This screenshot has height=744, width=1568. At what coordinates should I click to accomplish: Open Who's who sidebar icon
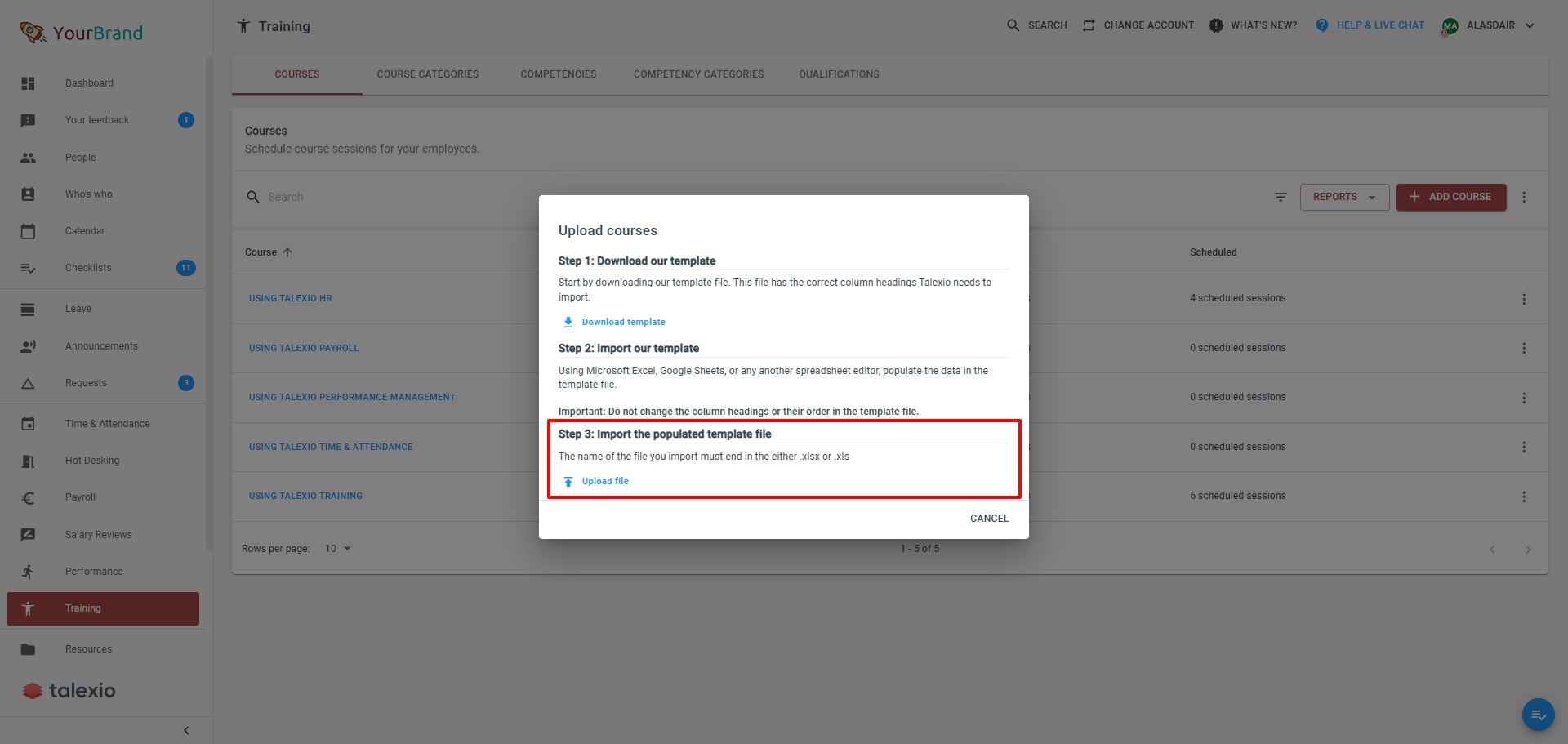(28, 194)
